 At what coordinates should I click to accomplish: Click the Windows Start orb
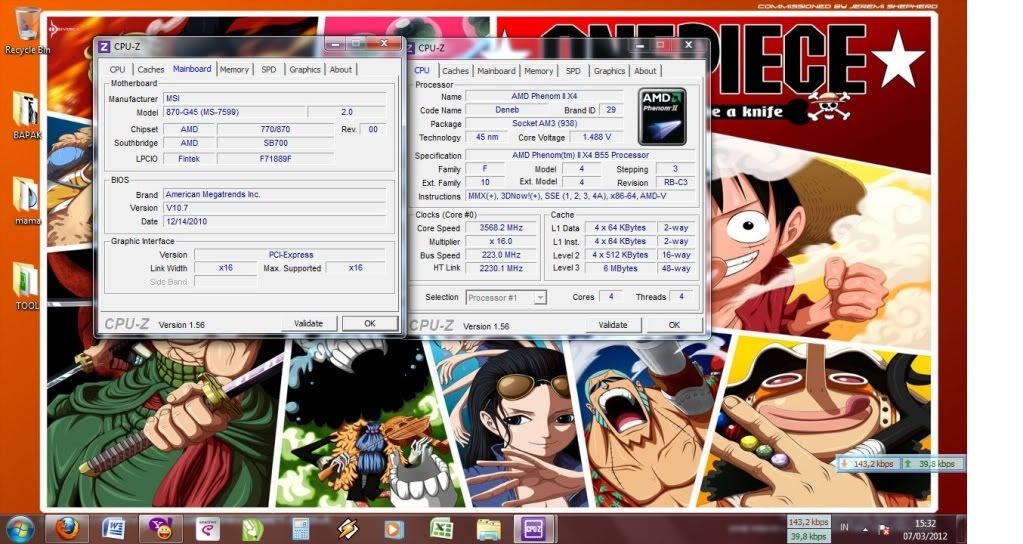tap(20, 528)
